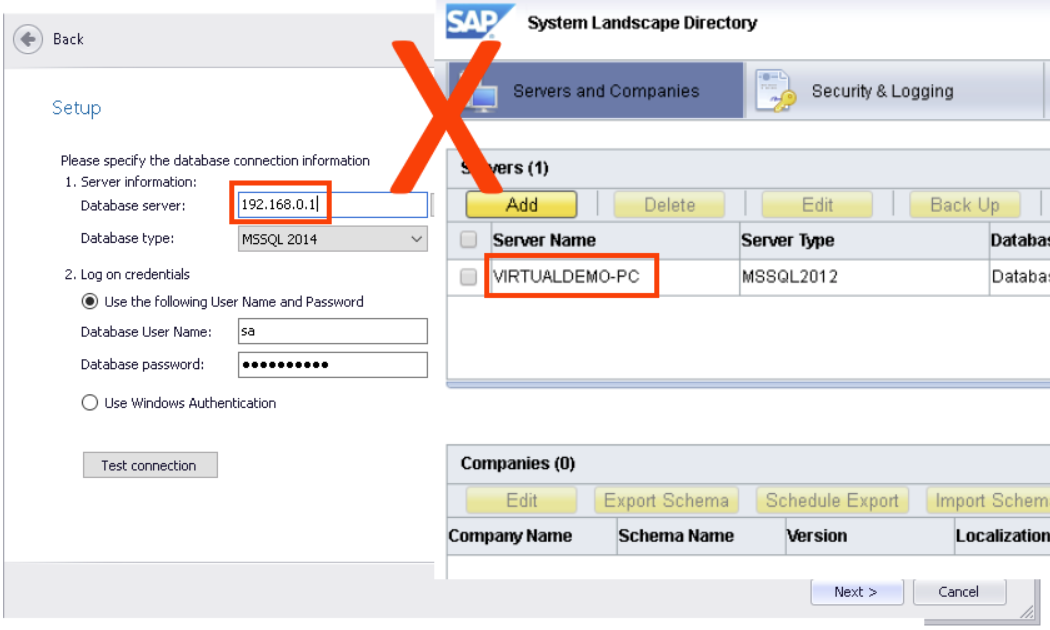Click the Database password field
Viewport: 1050px width, 630px height.
pyautogui.click(x=333, y=365)
